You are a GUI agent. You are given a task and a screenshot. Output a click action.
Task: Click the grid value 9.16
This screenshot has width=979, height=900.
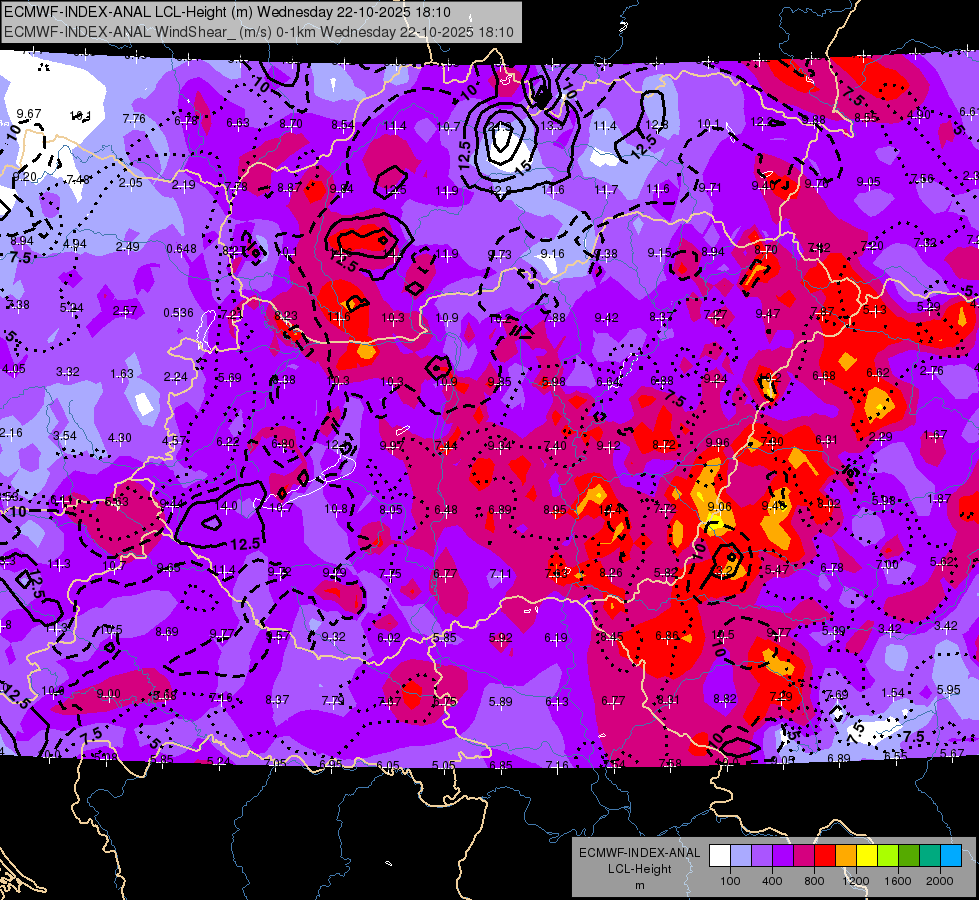[x=553, y=253]
